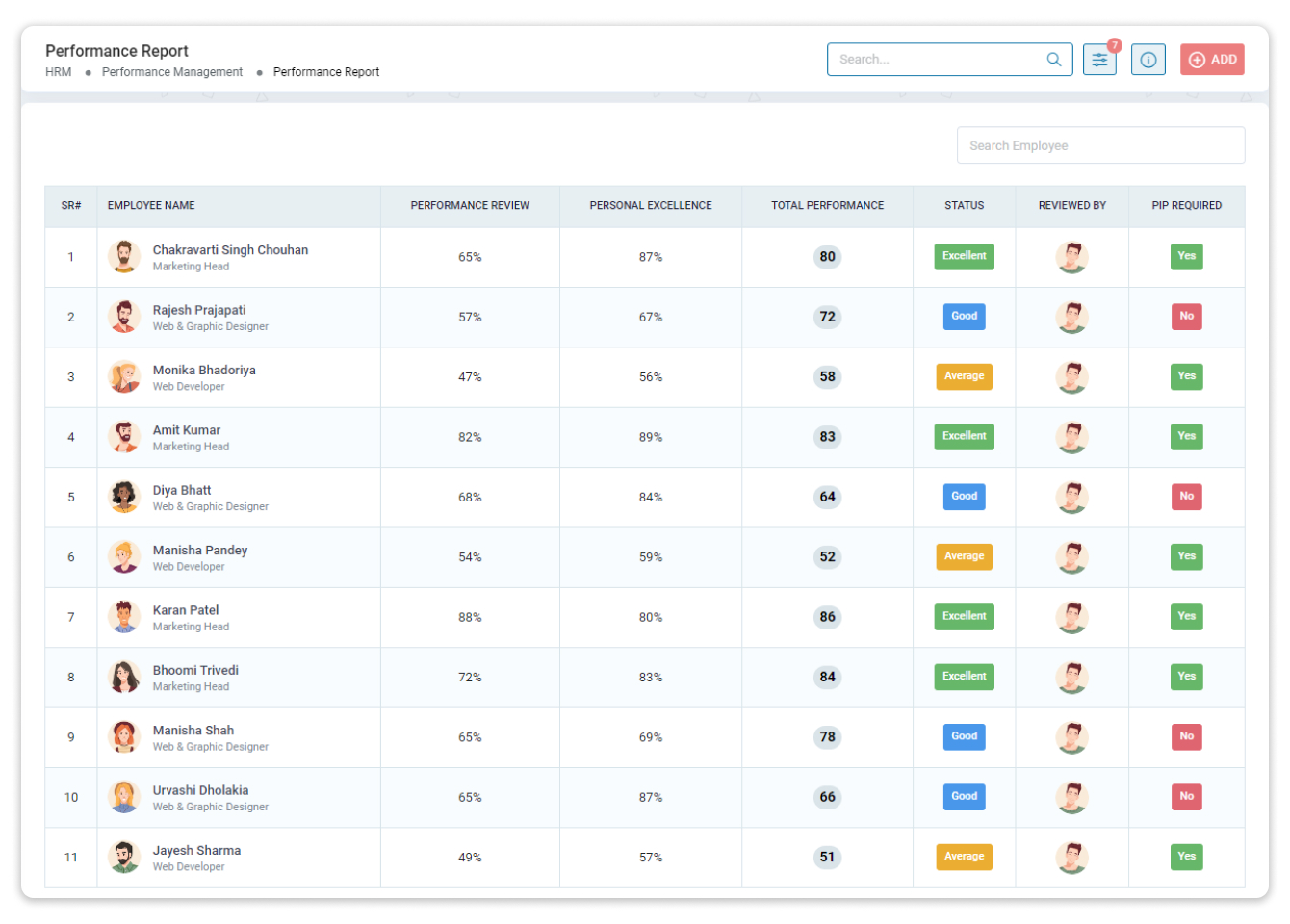1290x924 pixels.
Task: Click the main Search field in the header
Action: pos(934,59)
